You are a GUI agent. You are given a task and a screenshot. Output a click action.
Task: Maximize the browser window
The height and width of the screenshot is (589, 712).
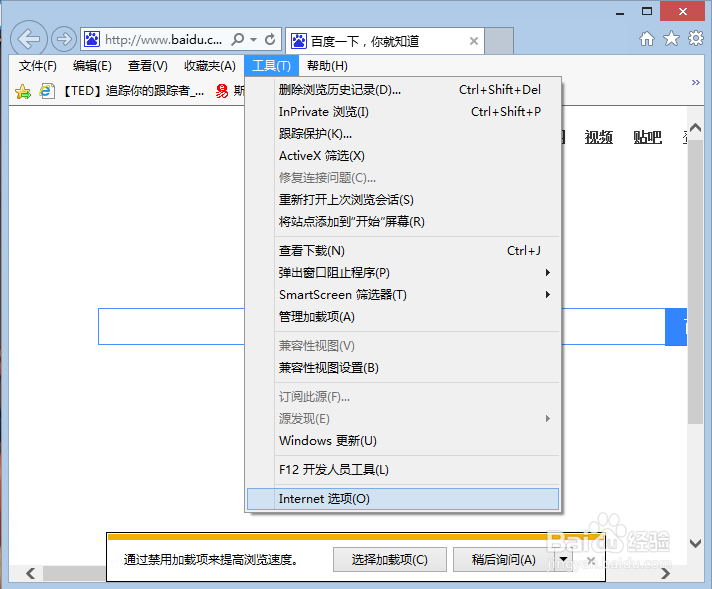click(x=647, y=11)
